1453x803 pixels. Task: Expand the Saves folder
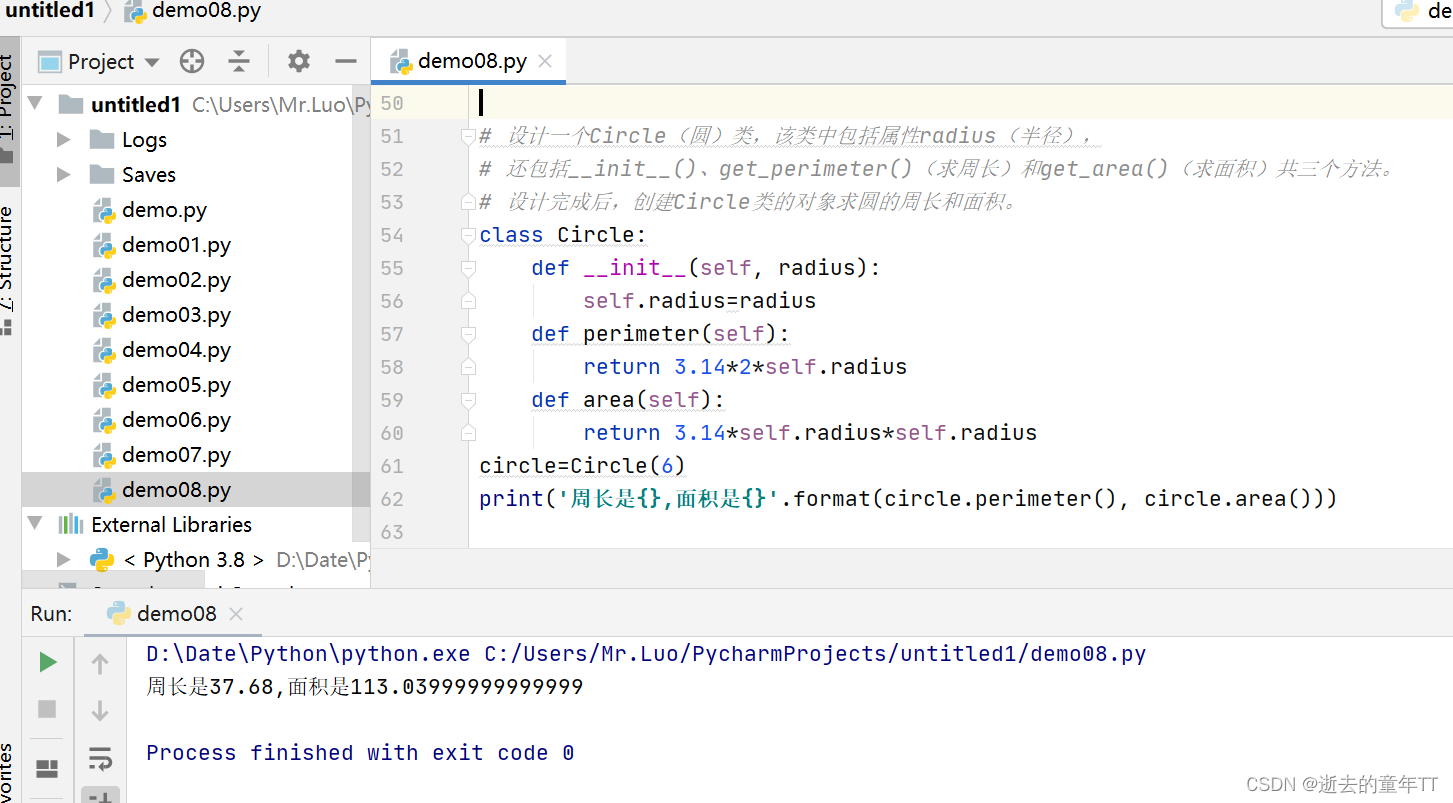coord(64,174)
